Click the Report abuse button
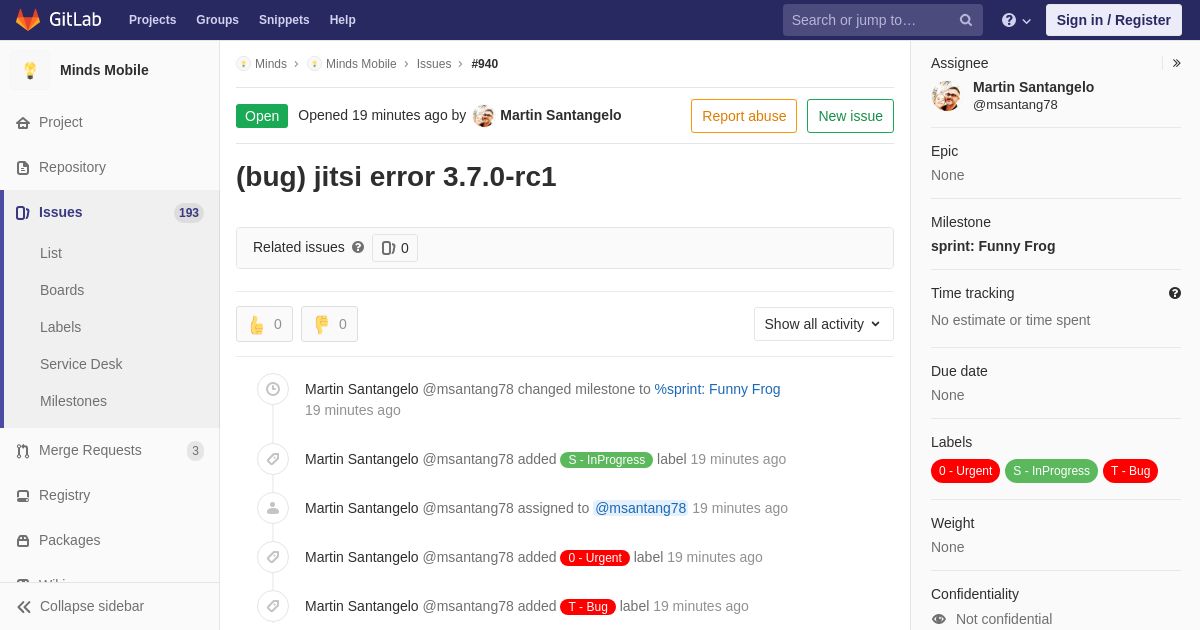 tap(744, 116)
